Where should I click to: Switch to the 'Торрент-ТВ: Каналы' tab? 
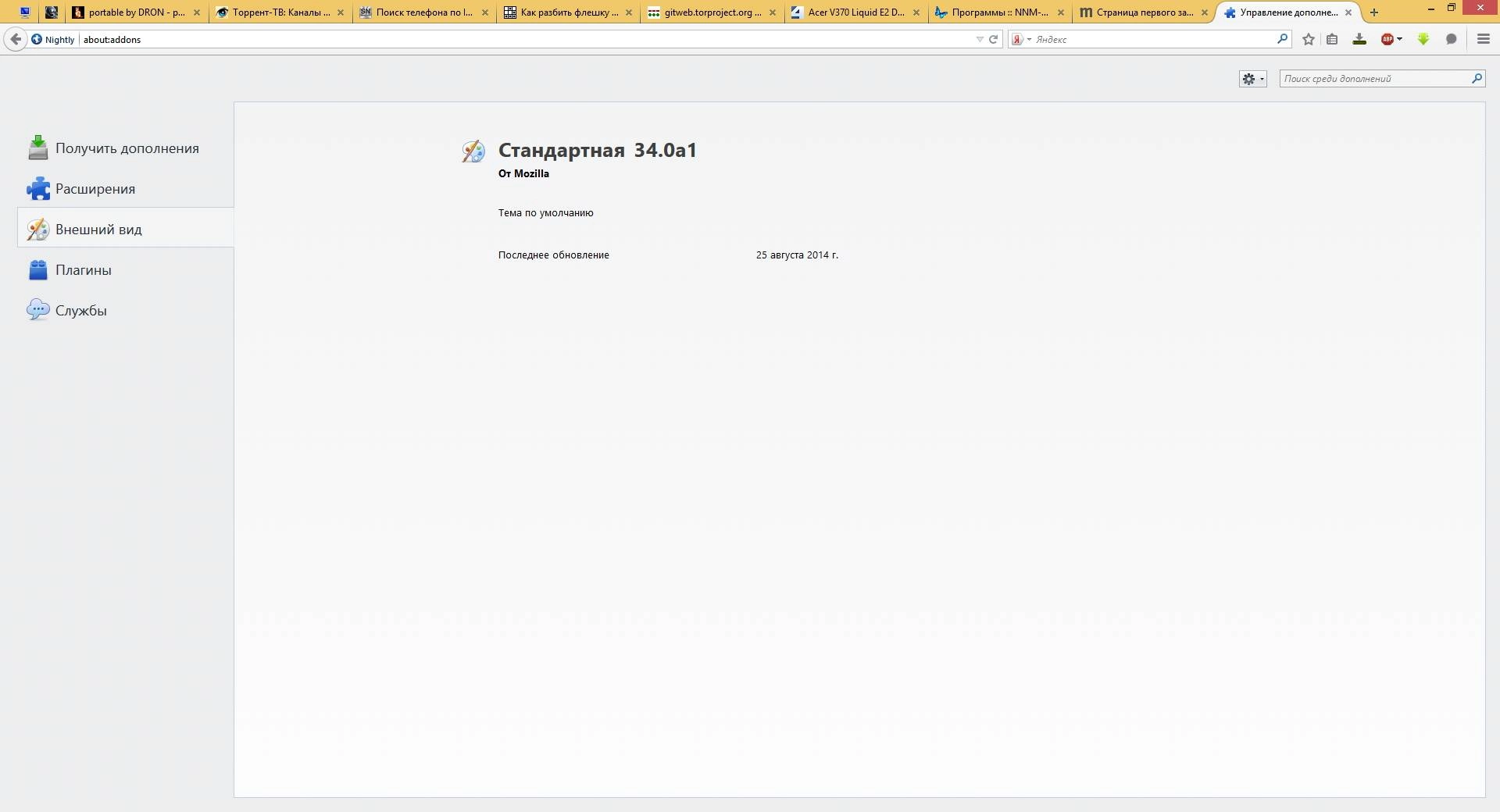click(x=280, y=12)
